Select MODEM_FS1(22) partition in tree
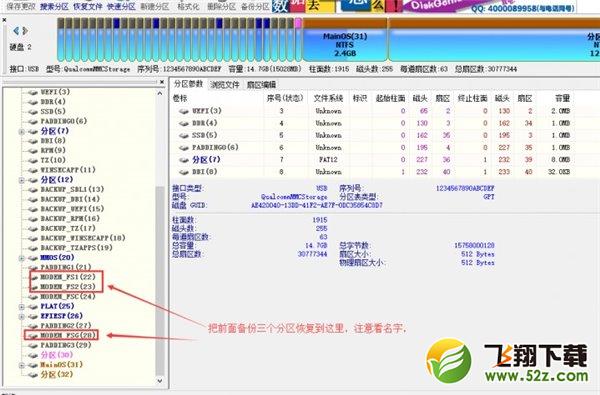The image size is (600, 395). pos(68,277)
